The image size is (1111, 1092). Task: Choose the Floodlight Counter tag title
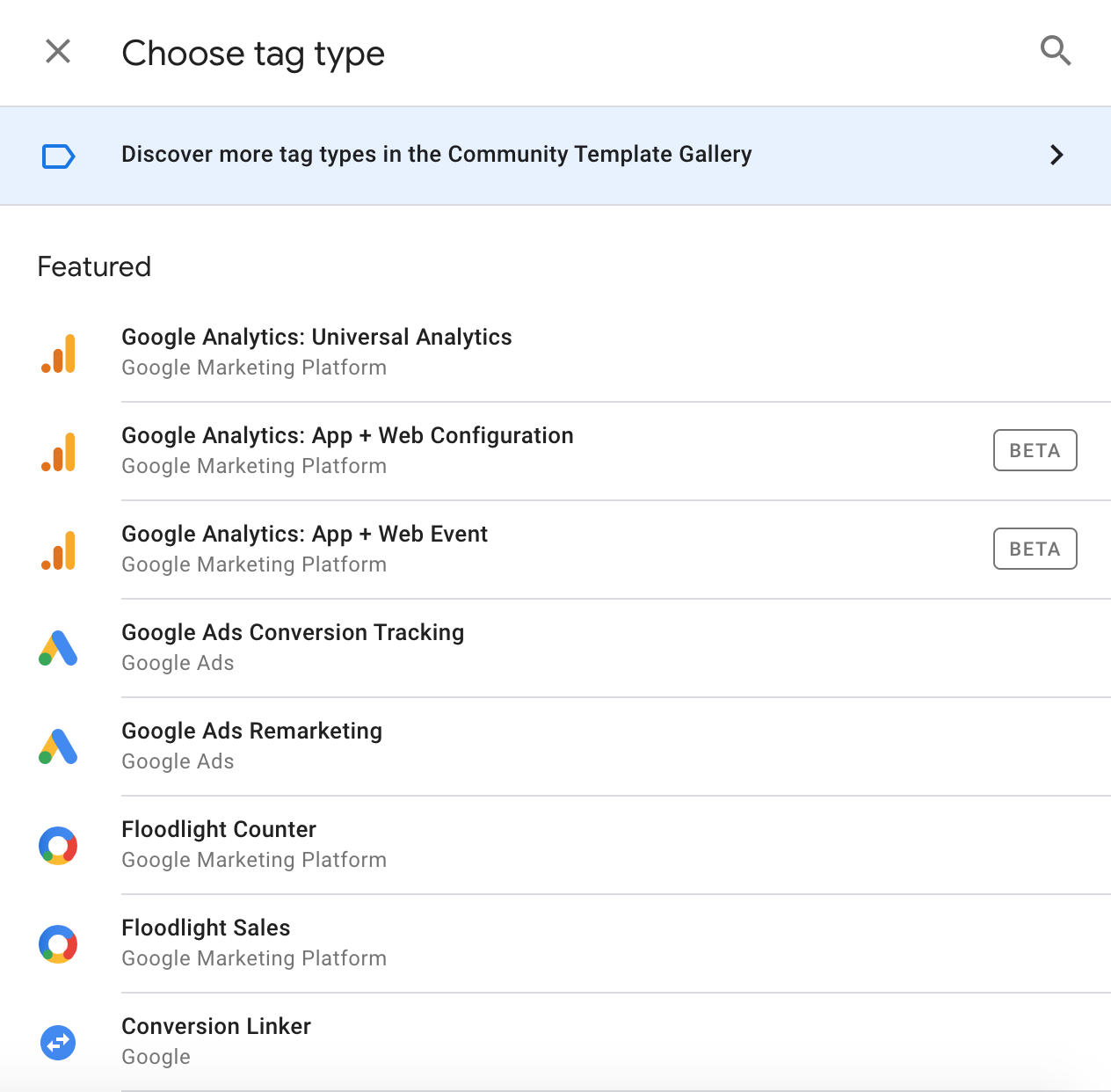[x=219, y=829]
